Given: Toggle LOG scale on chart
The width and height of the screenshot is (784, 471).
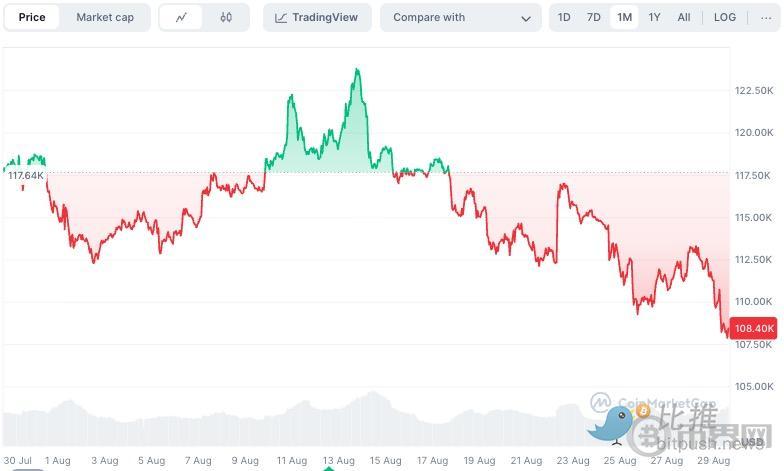Looking at the screenshot, I should coord(725,17).
